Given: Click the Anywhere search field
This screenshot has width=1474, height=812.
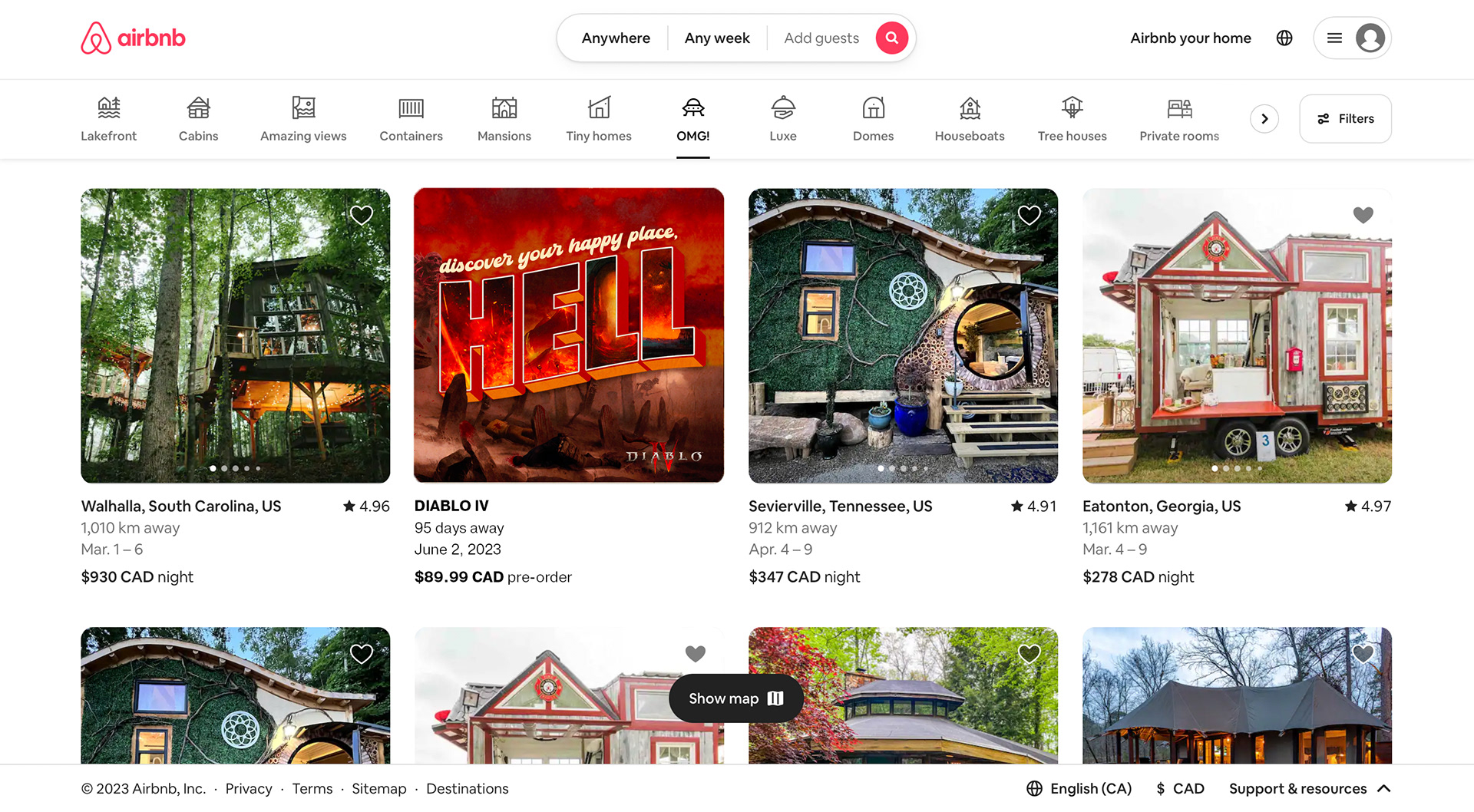Looking at the screenshot, I should point(616,38).
